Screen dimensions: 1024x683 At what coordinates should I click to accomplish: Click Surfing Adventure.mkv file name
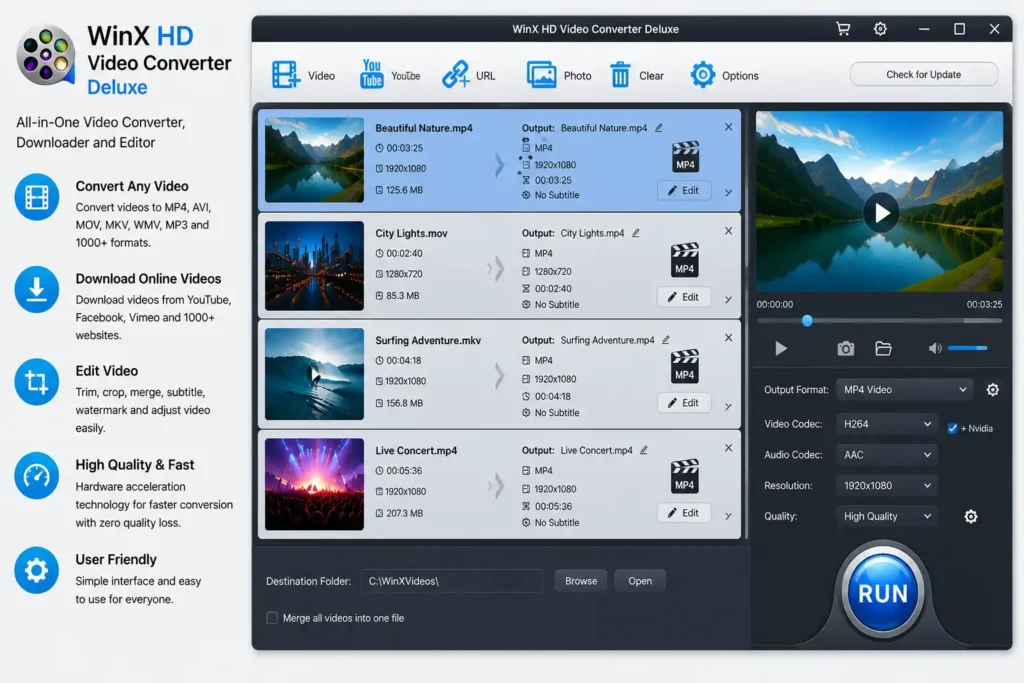[x=428, y=340]
